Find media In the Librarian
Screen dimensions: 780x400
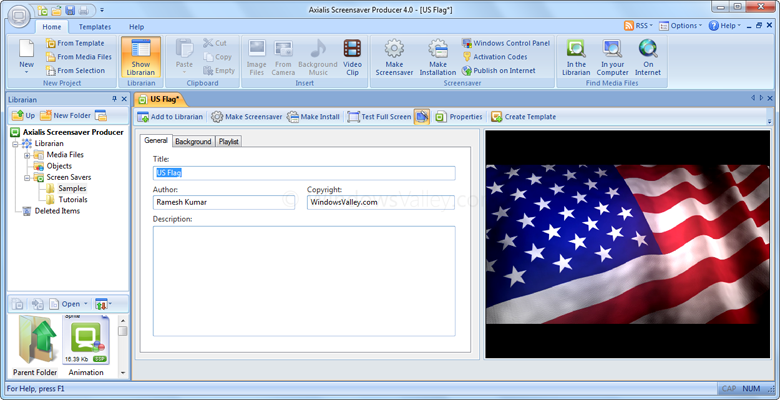click(x=576, y=57)
